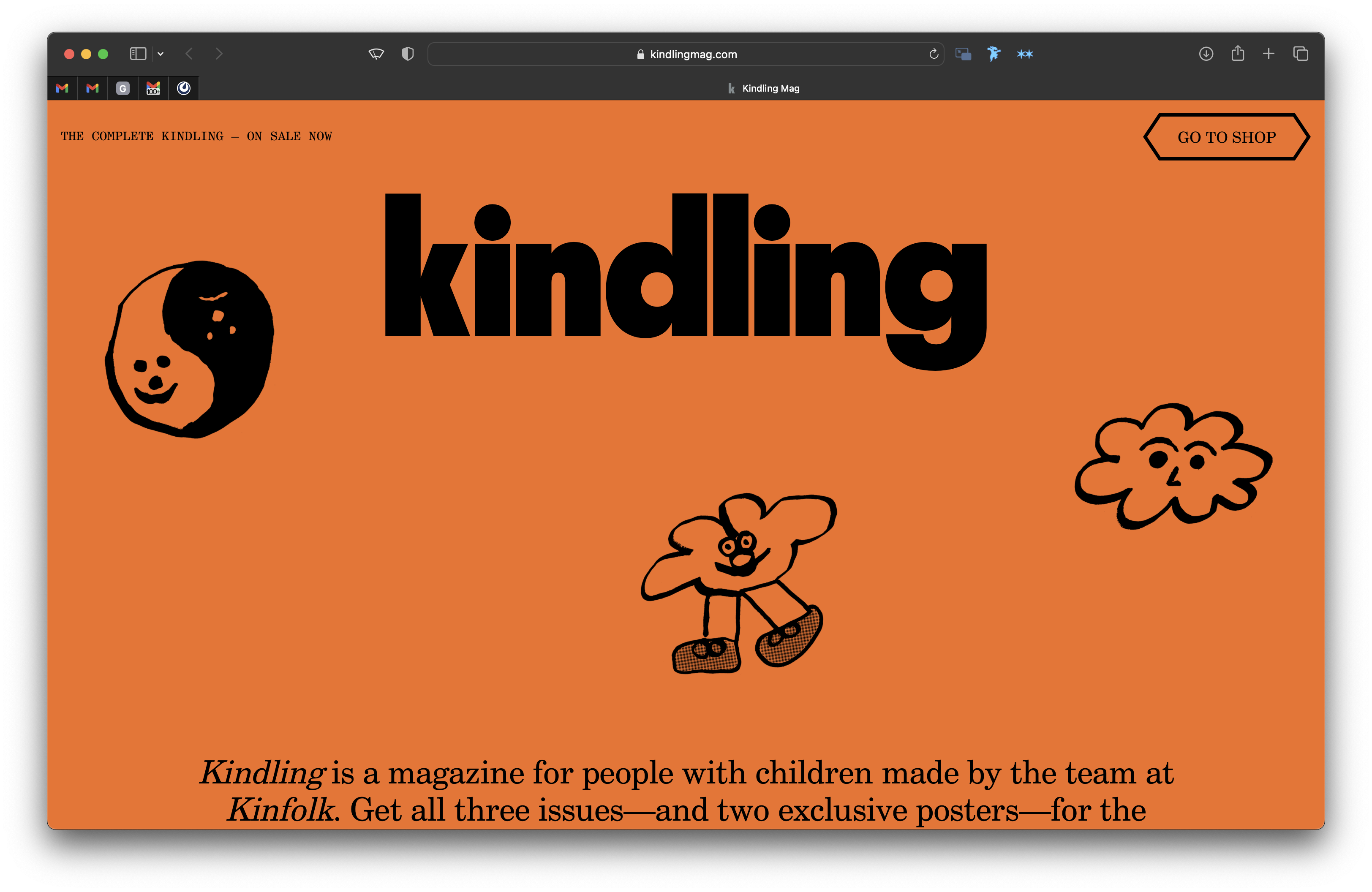Reload the current page
The height and width of the screenshot is (892, 1372).
[933, 54]
